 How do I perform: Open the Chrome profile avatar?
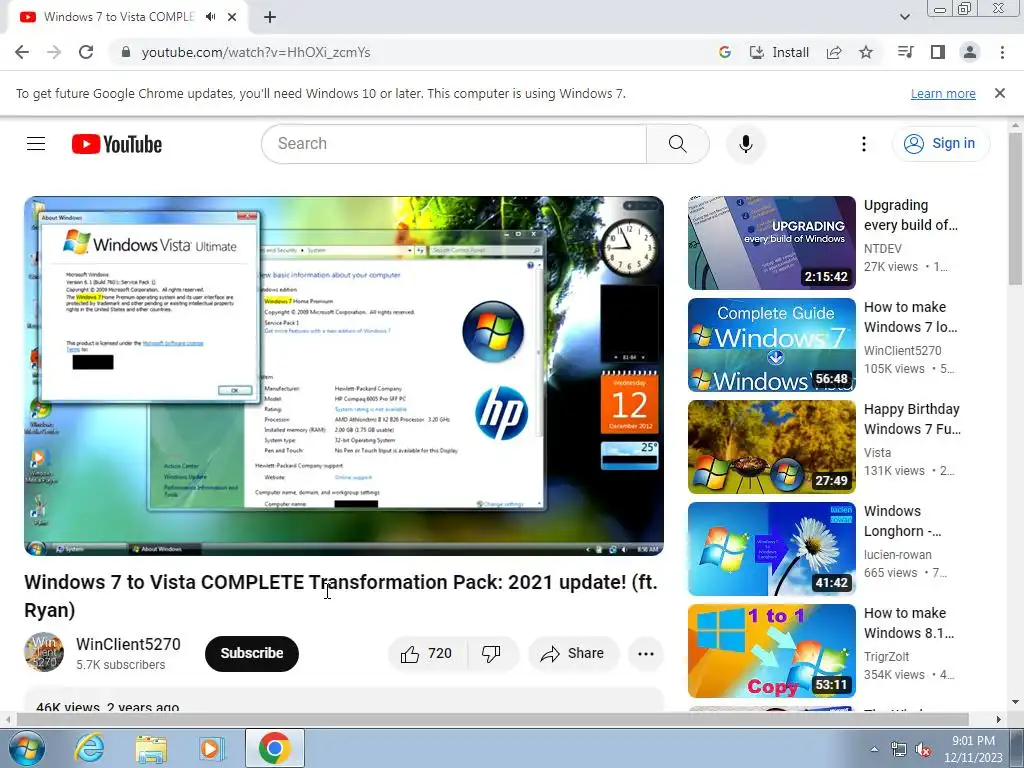pyautogui.click(x=970, y=52)
